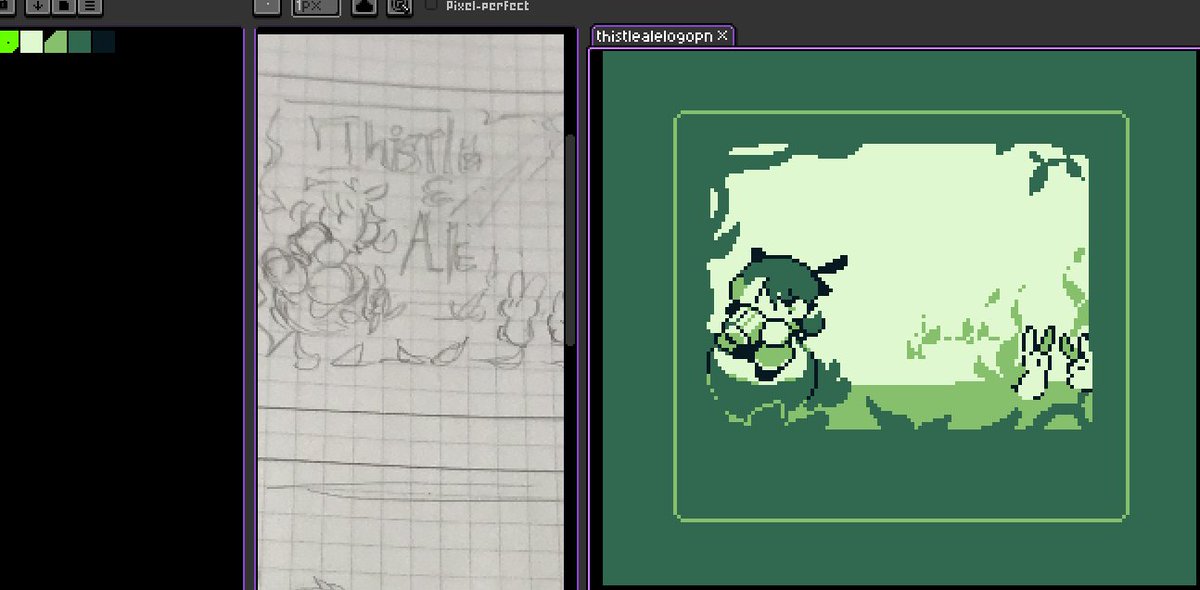Viewport: 1200px width, 590px height.
Task: Click the pencil sketch reference image
Action: click(x=410, y=312)
